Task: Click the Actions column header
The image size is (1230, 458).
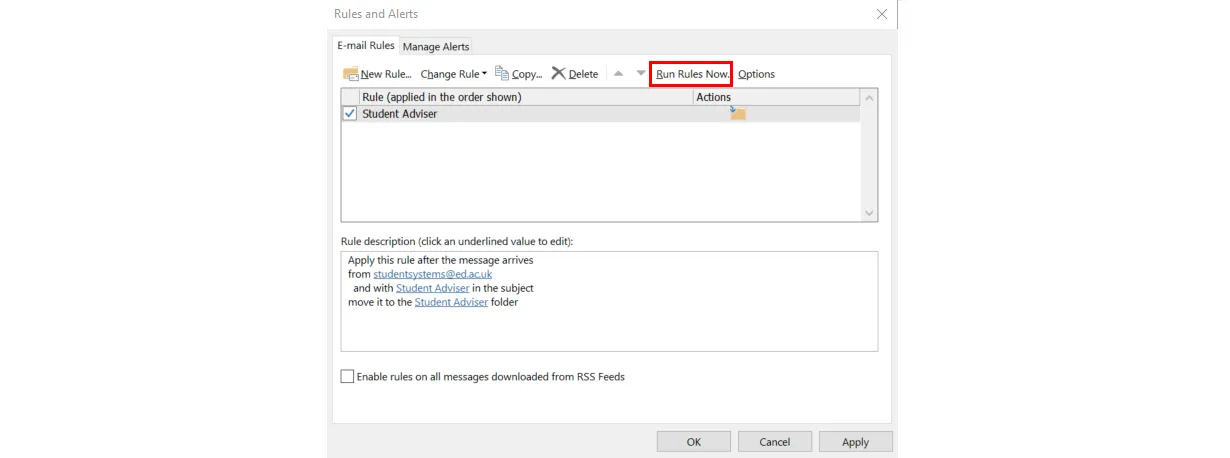Action: tap(776, 97)
